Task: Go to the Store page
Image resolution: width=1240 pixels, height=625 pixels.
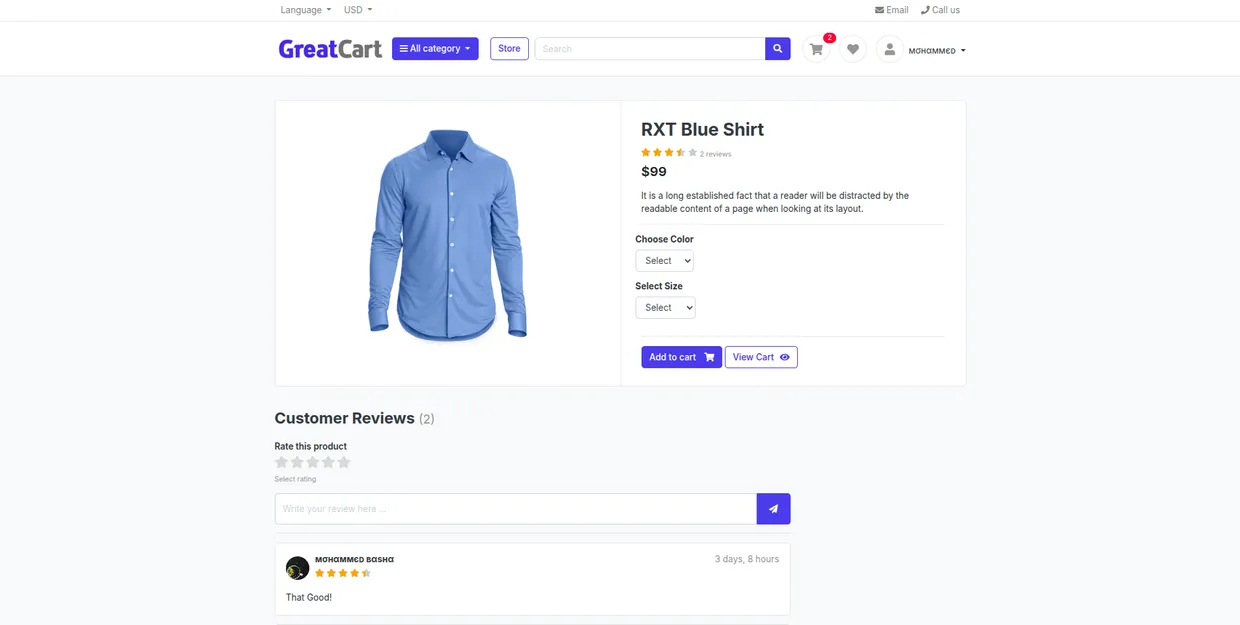Action: (x=509, y=49)
